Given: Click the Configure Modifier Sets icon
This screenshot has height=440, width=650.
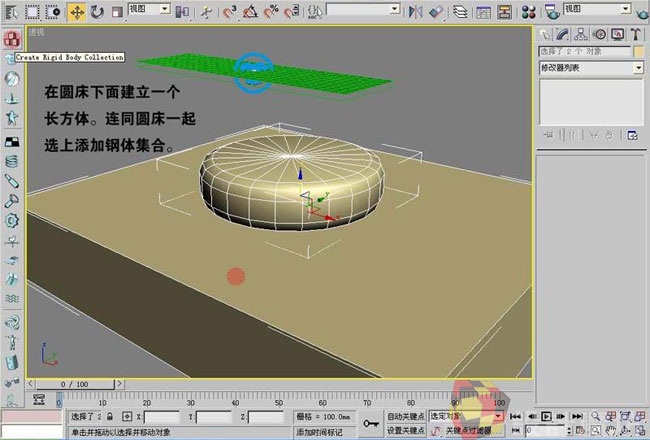Looking at the screenshot, I should pos(631,134).
